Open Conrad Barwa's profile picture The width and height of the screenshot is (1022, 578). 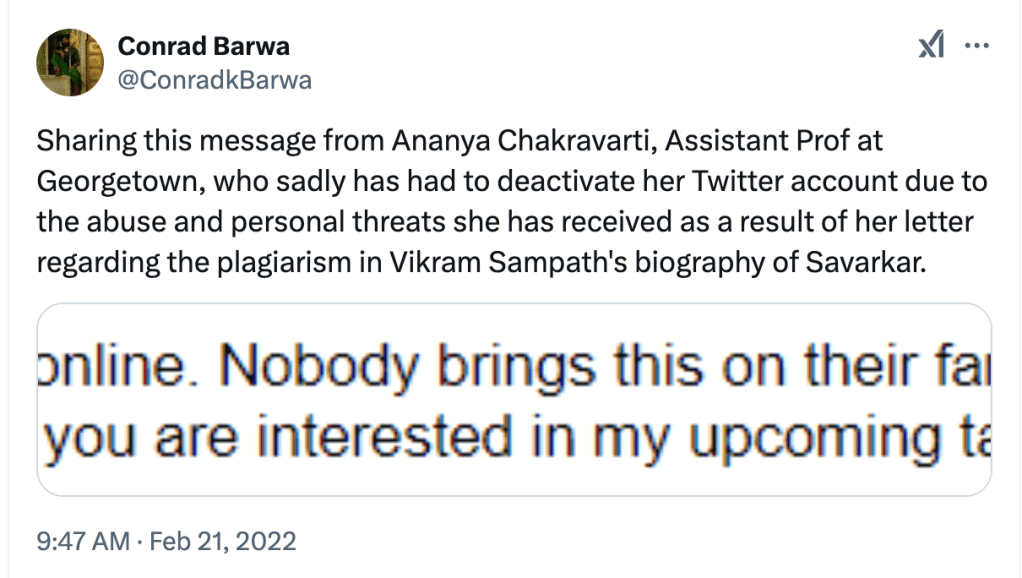70,62
